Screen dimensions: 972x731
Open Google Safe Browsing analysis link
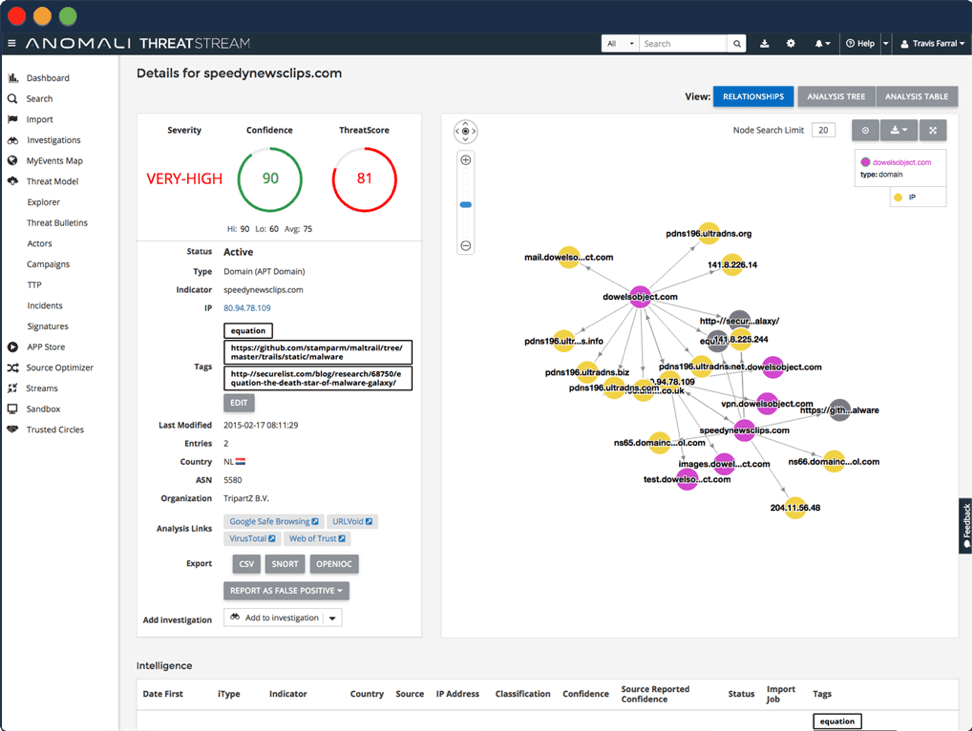pyautogui.click(x=274, y=521)
